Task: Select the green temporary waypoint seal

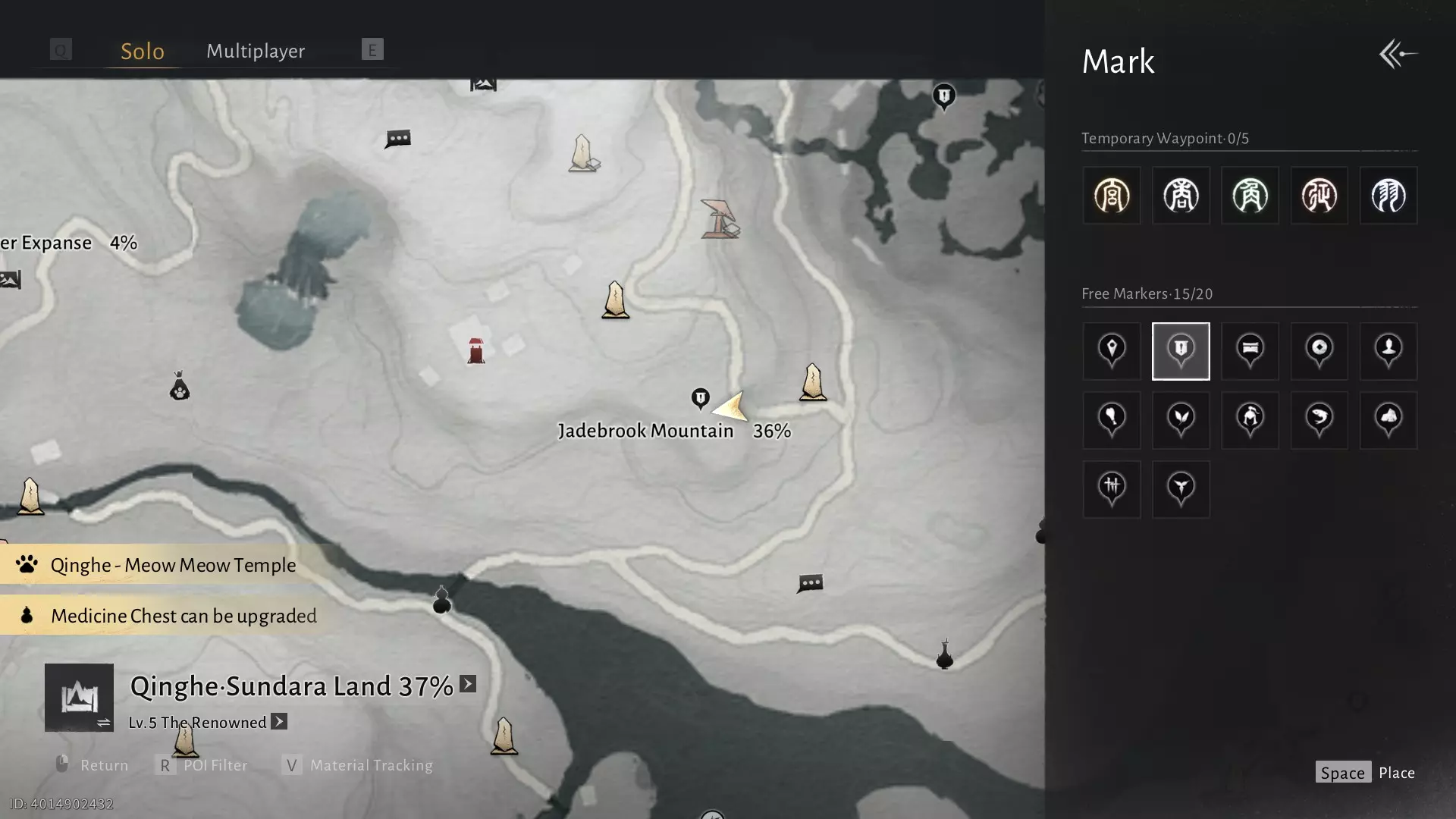Action: pos(1250,196)
